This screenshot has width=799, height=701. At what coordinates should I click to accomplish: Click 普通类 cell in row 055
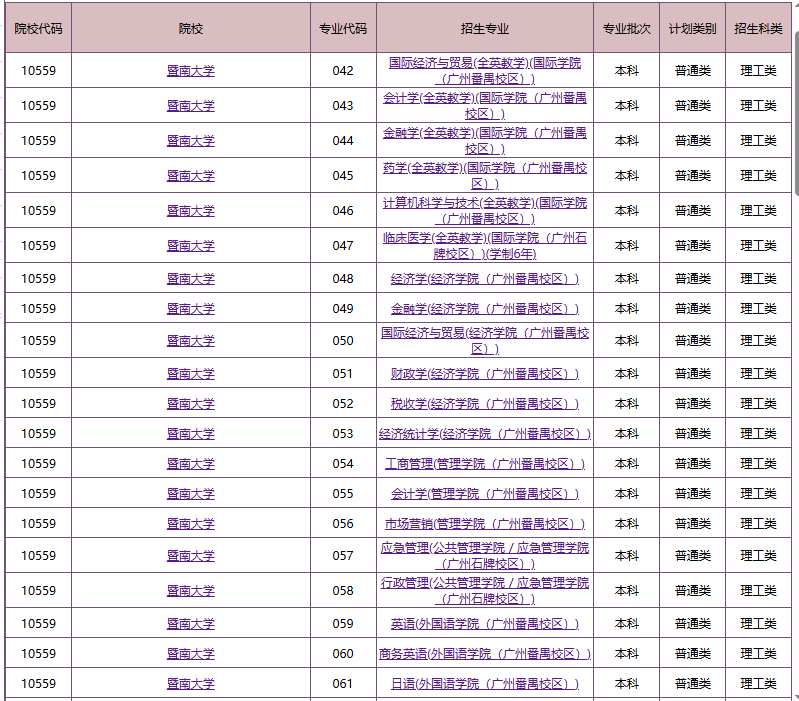click(692, 494)
